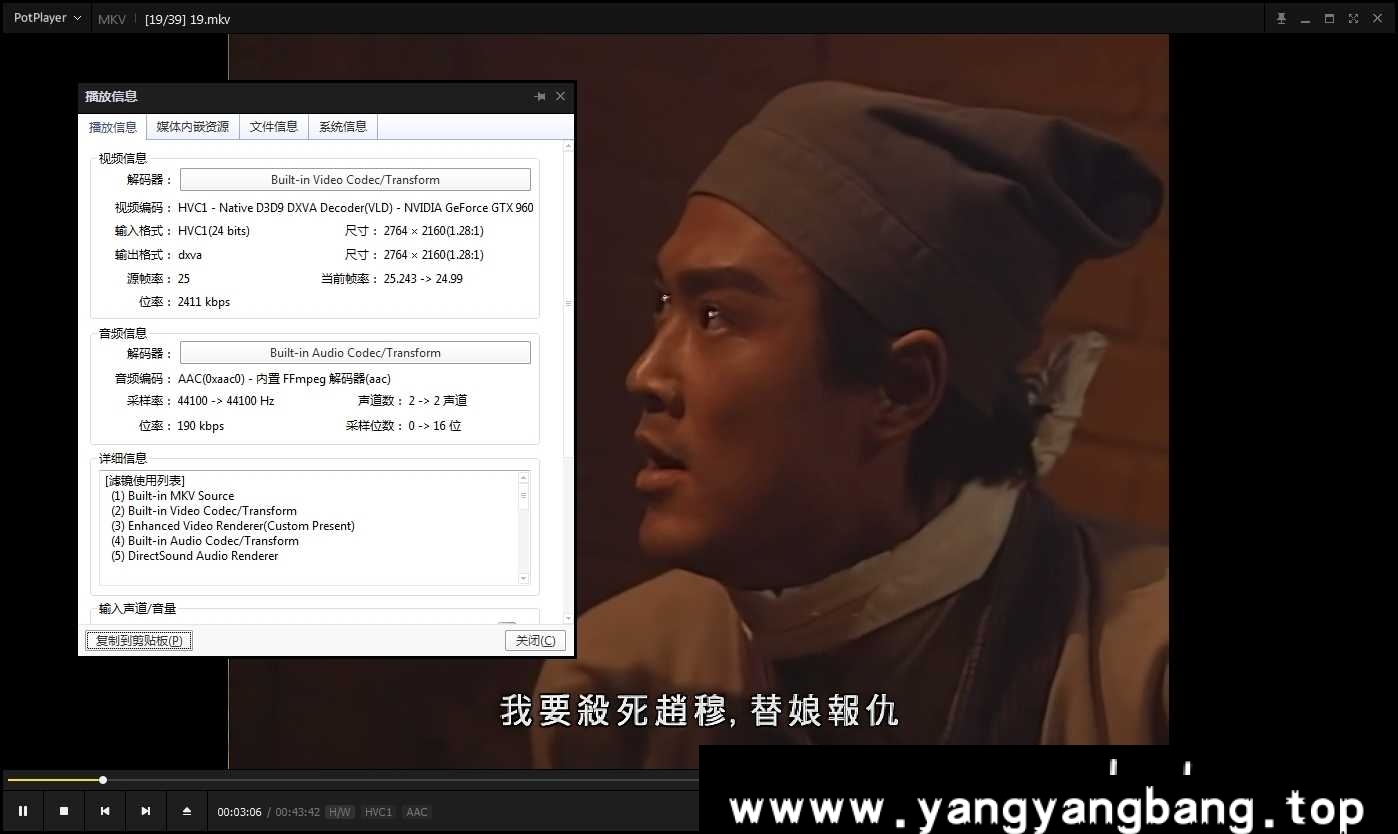
Task: Open the 文件信息 tab
Action: point(274,126)
